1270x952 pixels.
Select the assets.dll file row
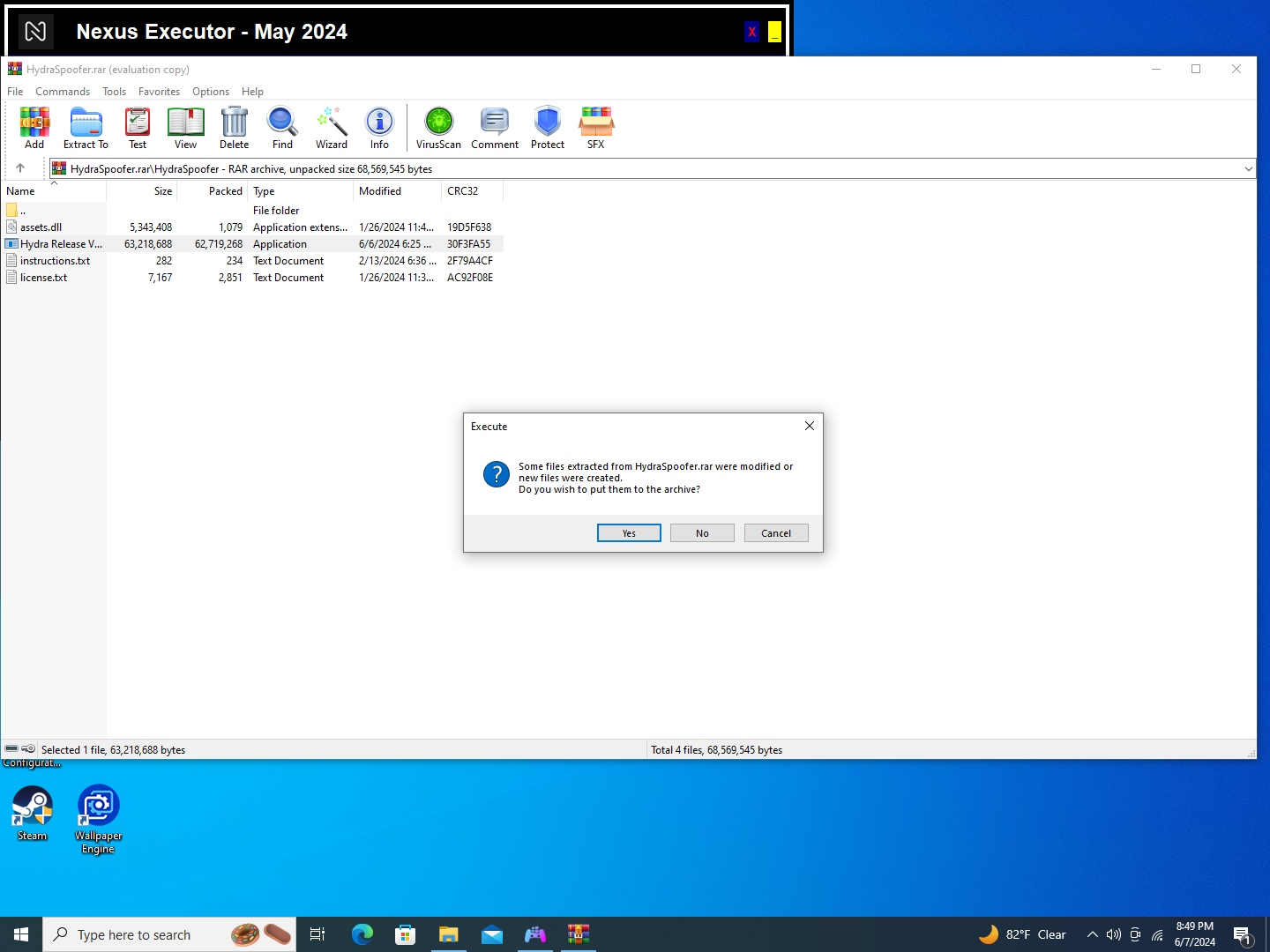coord(252,227)
